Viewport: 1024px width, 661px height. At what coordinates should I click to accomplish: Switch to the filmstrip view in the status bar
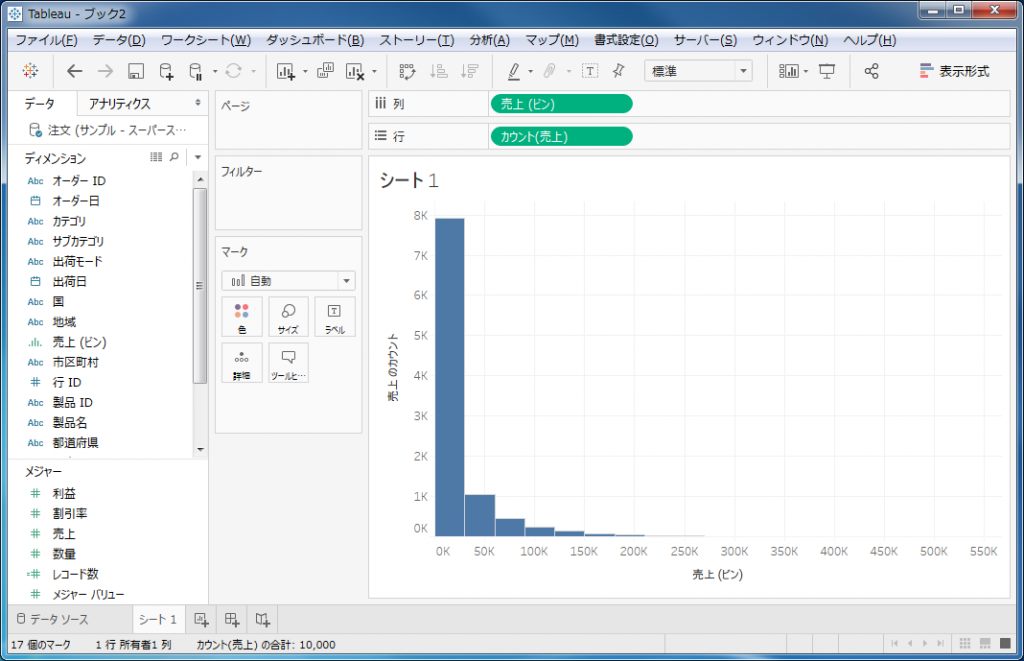click(x=984, y=644)
